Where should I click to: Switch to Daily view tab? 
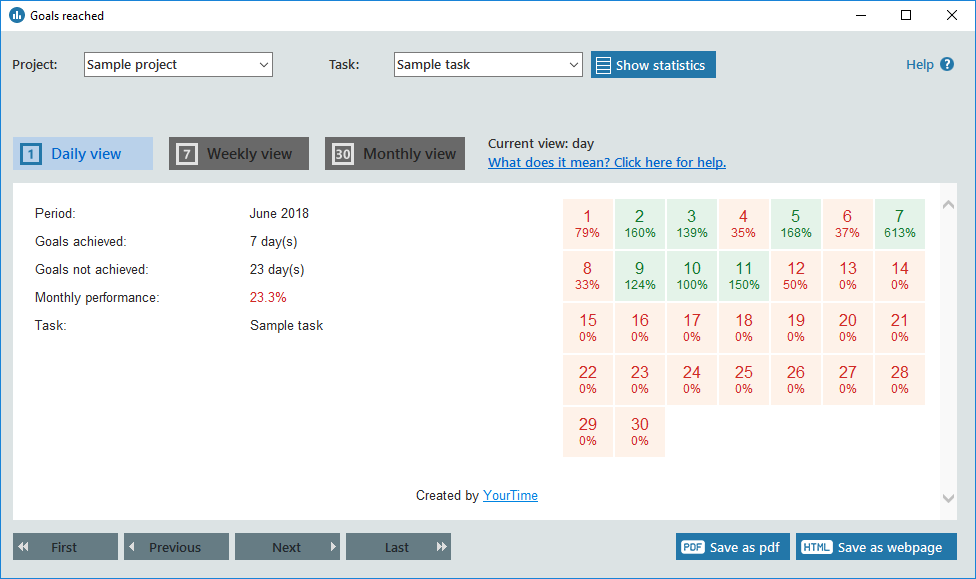(x=83, y=154)
